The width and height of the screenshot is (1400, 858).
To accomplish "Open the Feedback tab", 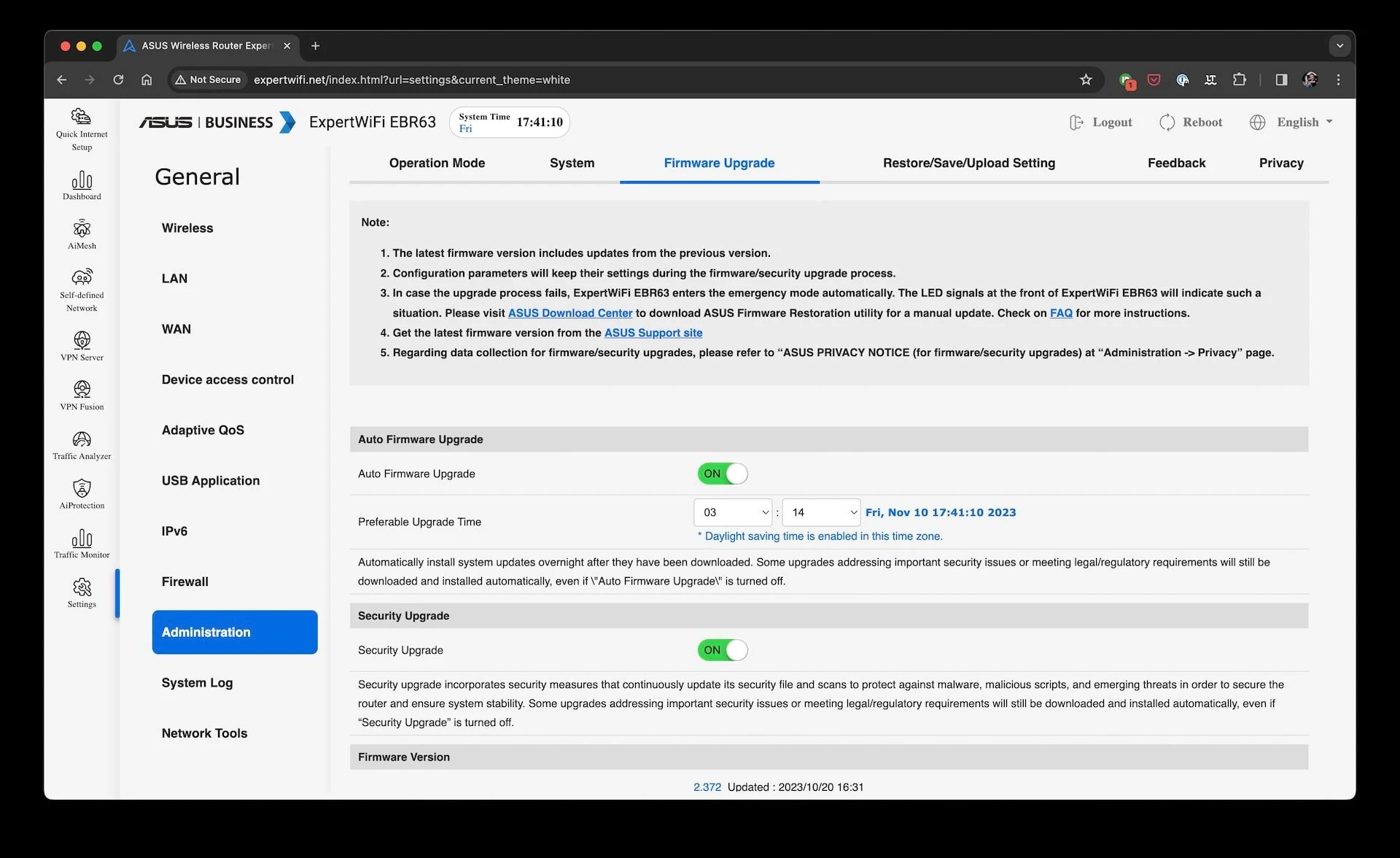I will tap(1176, 163).
